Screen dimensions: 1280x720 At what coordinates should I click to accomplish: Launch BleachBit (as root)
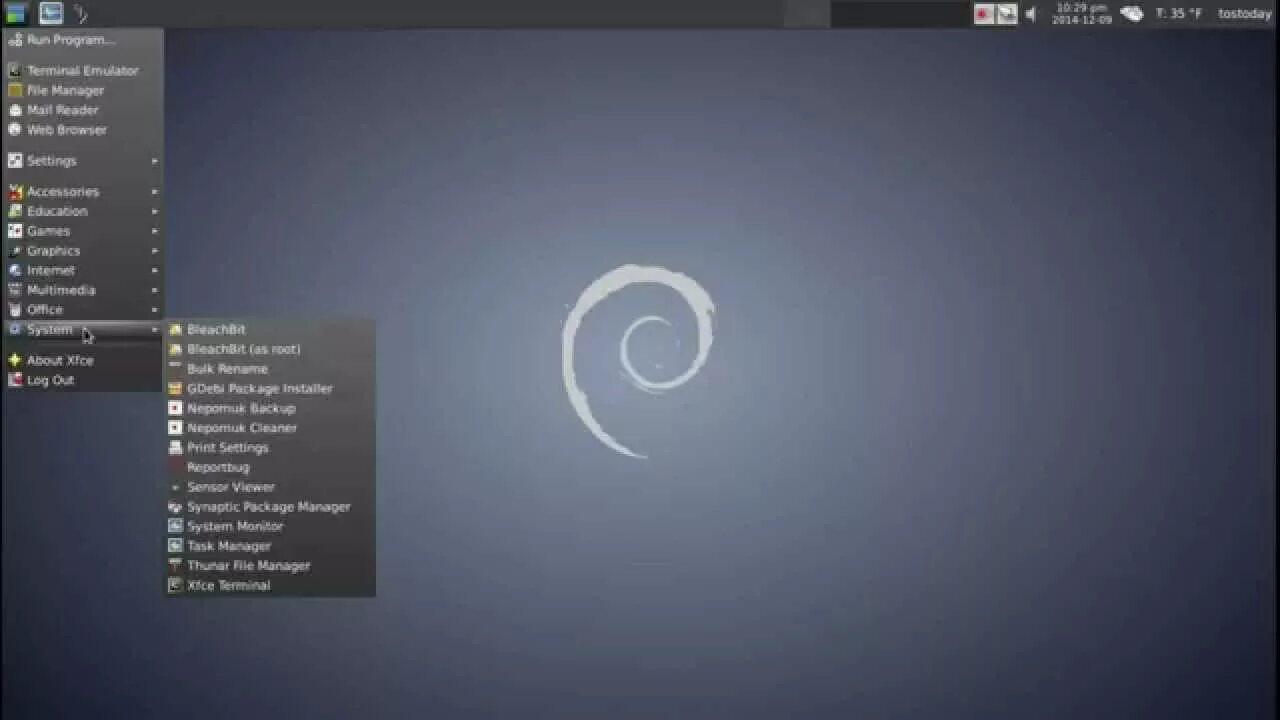pos(270,349)
